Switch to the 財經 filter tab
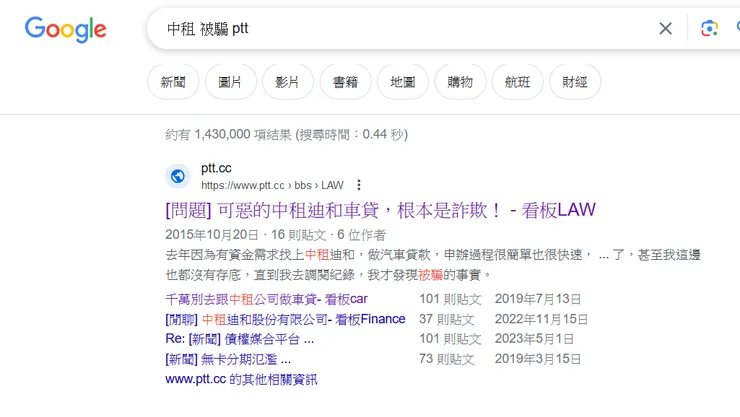 575,82
